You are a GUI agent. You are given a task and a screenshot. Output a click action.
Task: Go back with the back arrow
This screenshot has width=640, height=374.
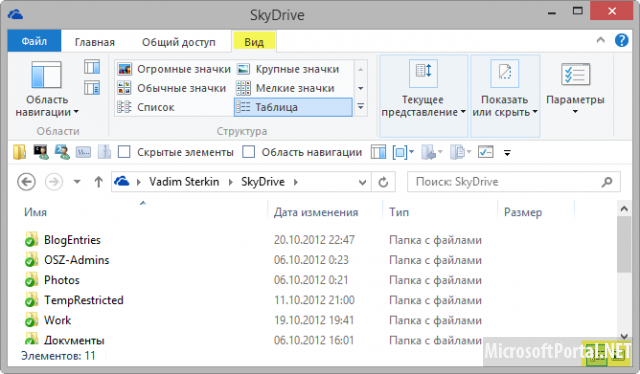coord(27,182)
